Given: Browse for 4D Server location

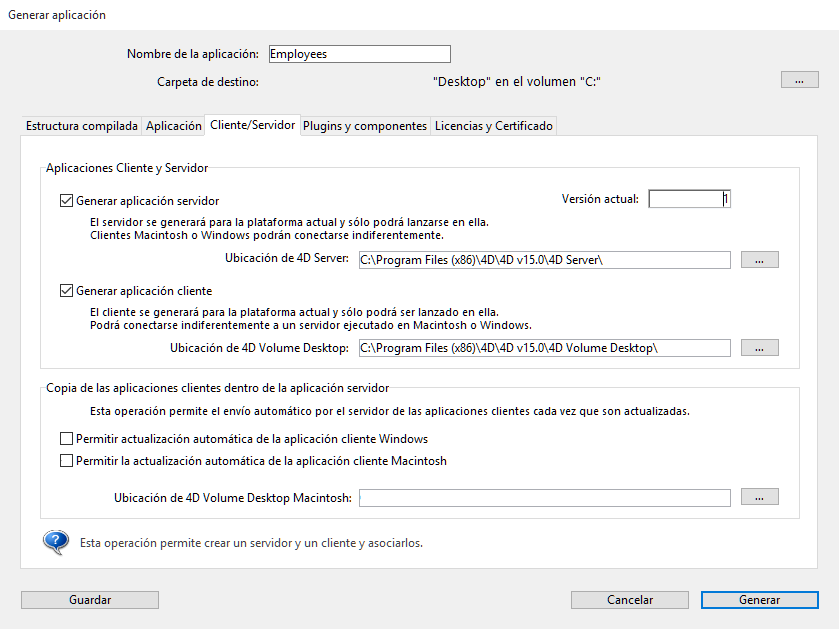Looking at the screenshot, I should point(759,260).
